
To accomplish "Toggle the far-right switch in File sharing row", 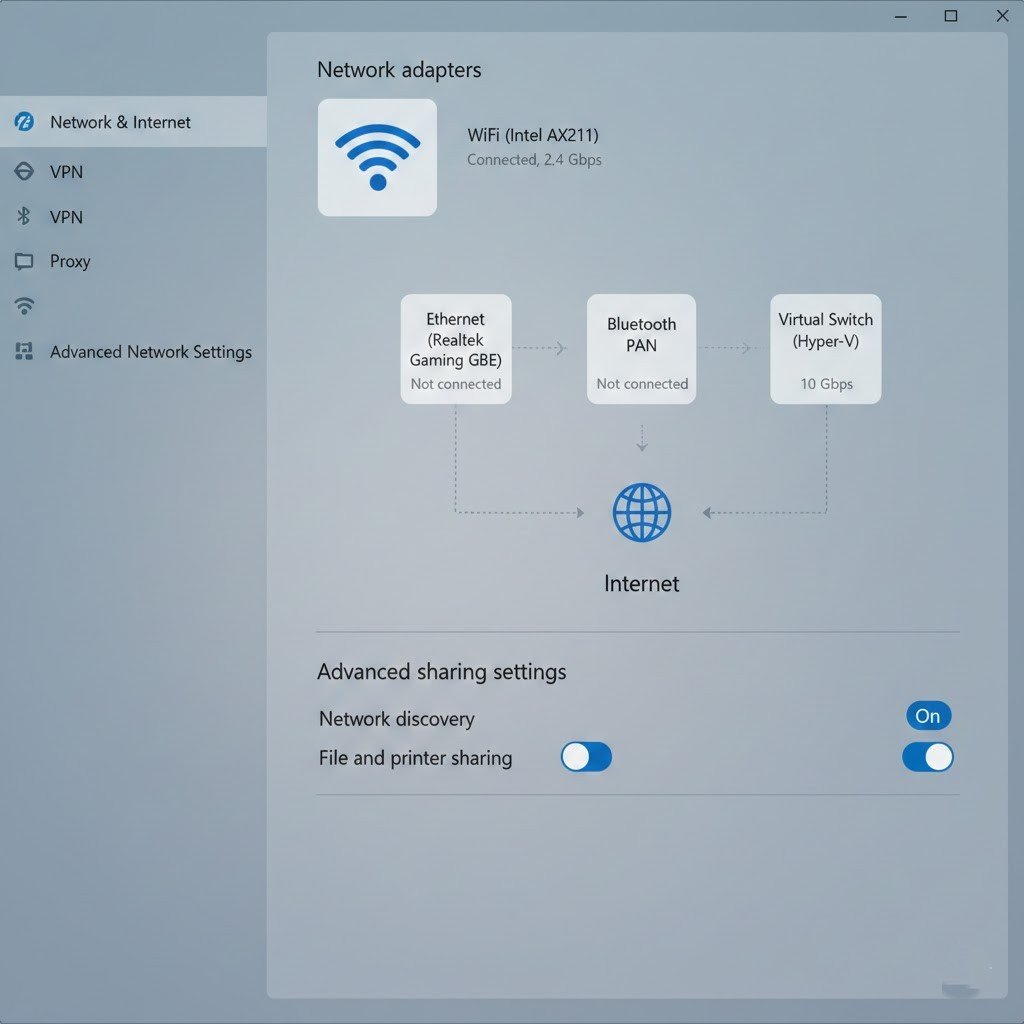I will coord(927,757).
